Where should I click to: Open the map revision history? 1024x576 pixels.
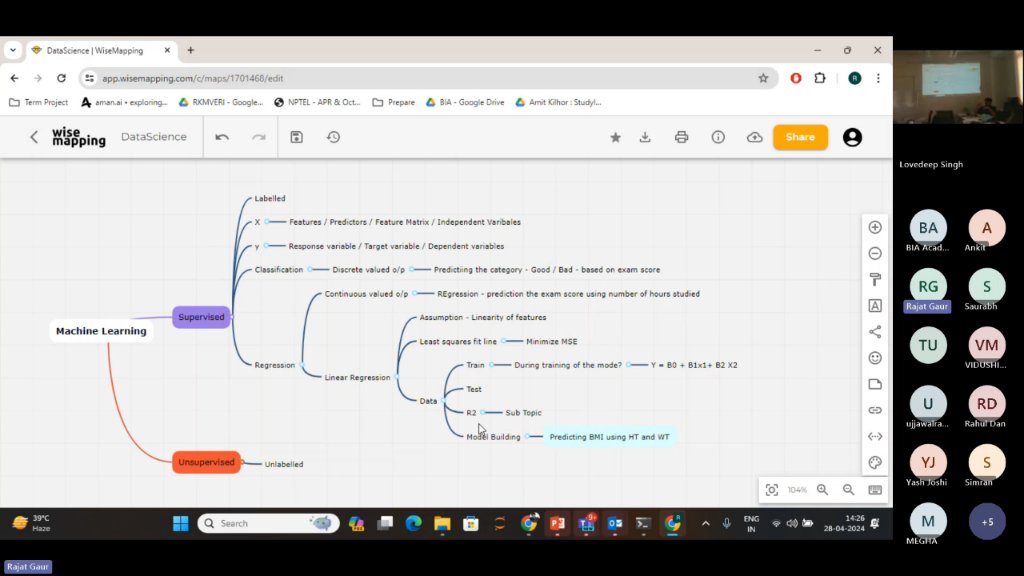click(x=334, y=137)
